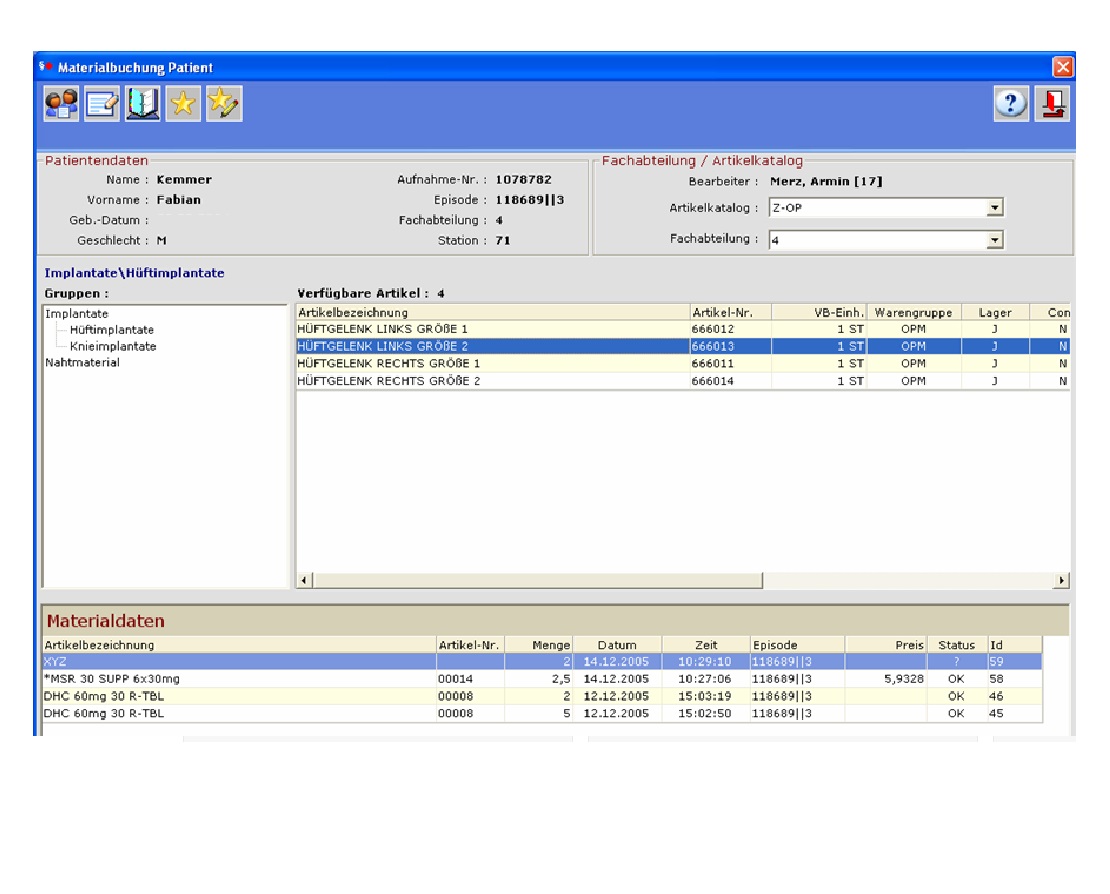Select row HÜFTGELENK RECHTS GRÖßE 2
The image size is (1110, 894).
(682, 381)
